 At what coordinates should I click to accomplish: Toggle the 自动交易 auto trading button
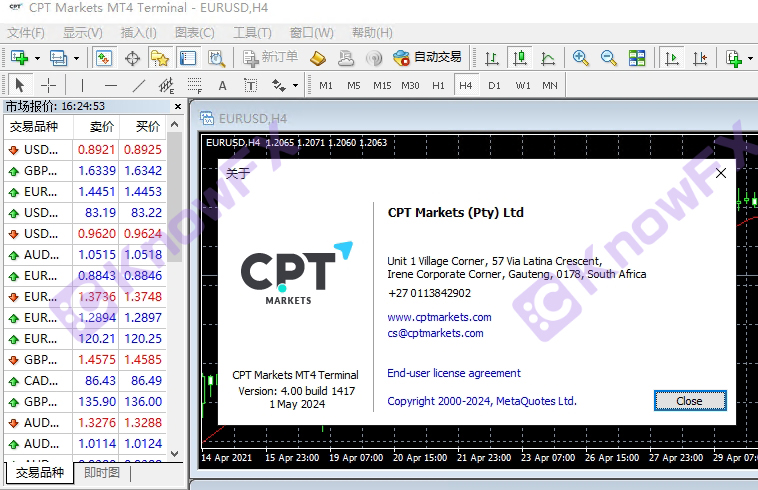coord(427,58)
